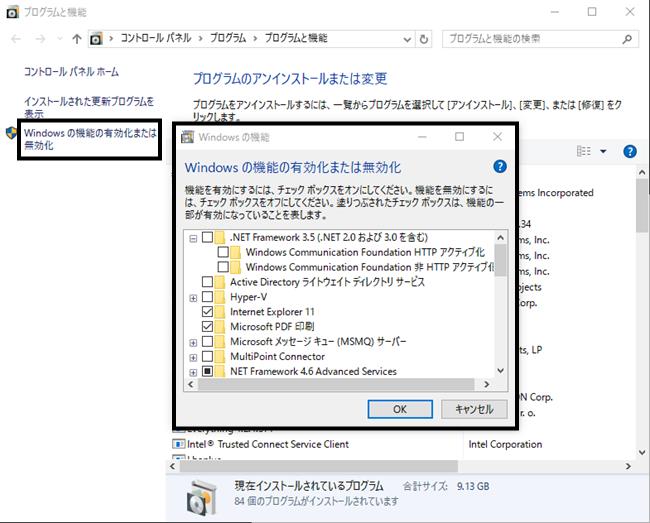Click the Windows Features dialog title icon

pos(187,137)
